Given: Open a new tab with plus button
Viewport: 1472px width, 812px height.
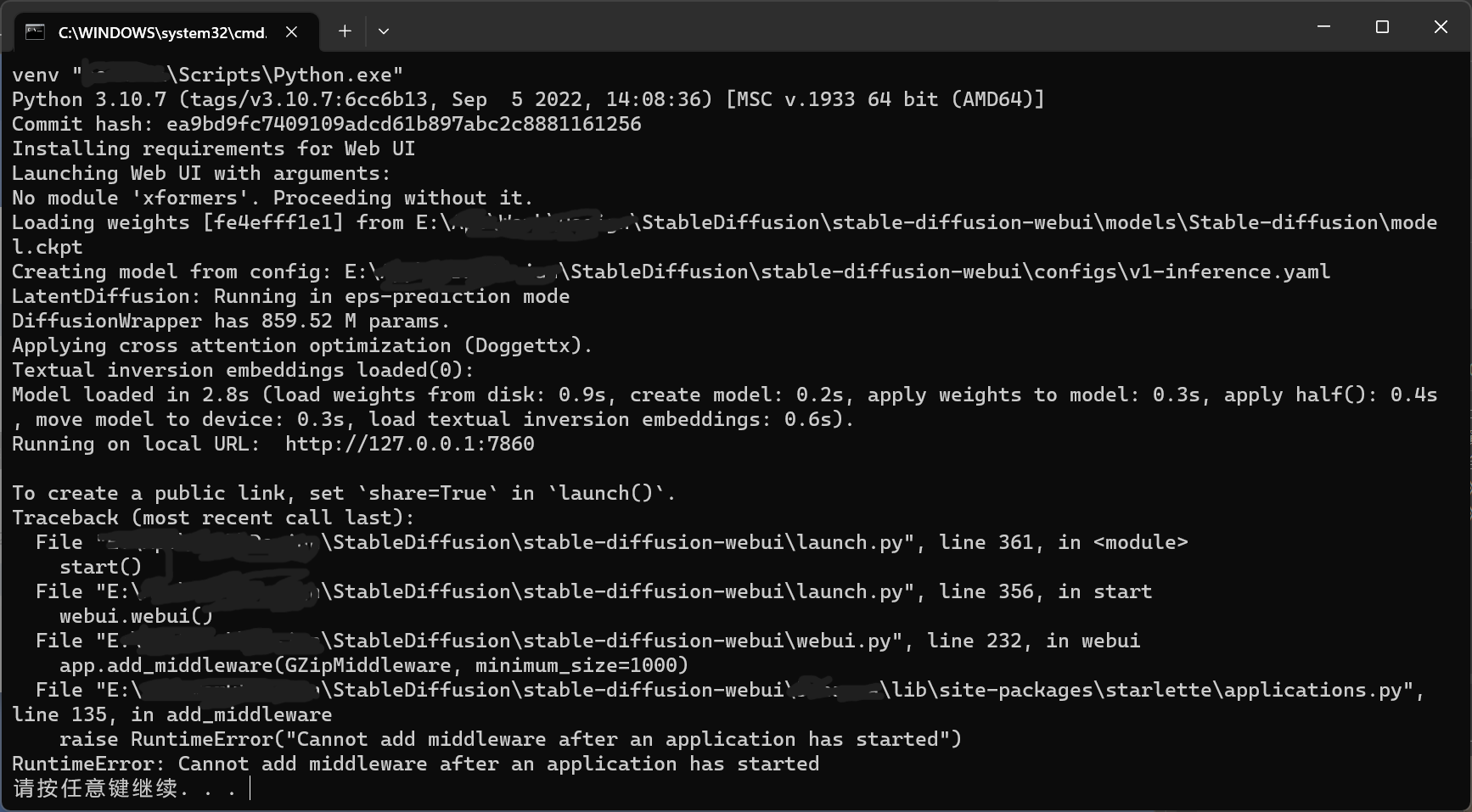Looking at the screenshot, I should pyautogui.click(x=345, y=31).
